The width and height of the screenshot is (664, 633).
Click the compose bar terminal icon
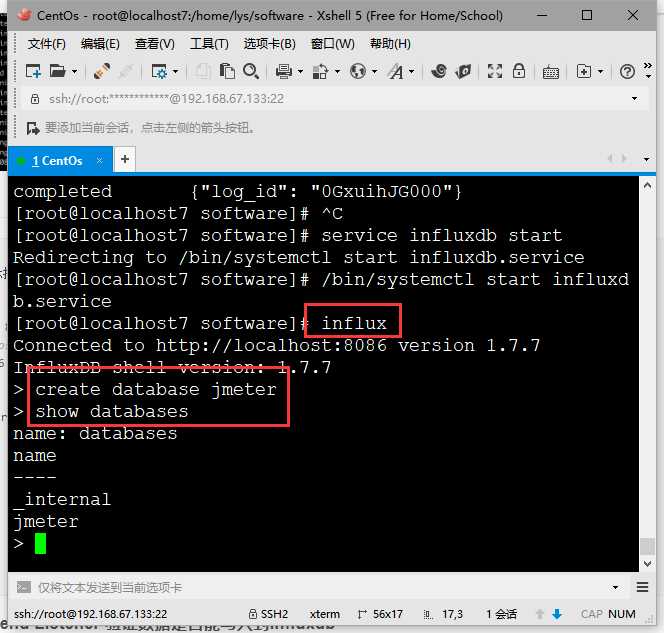click(24, 587)
